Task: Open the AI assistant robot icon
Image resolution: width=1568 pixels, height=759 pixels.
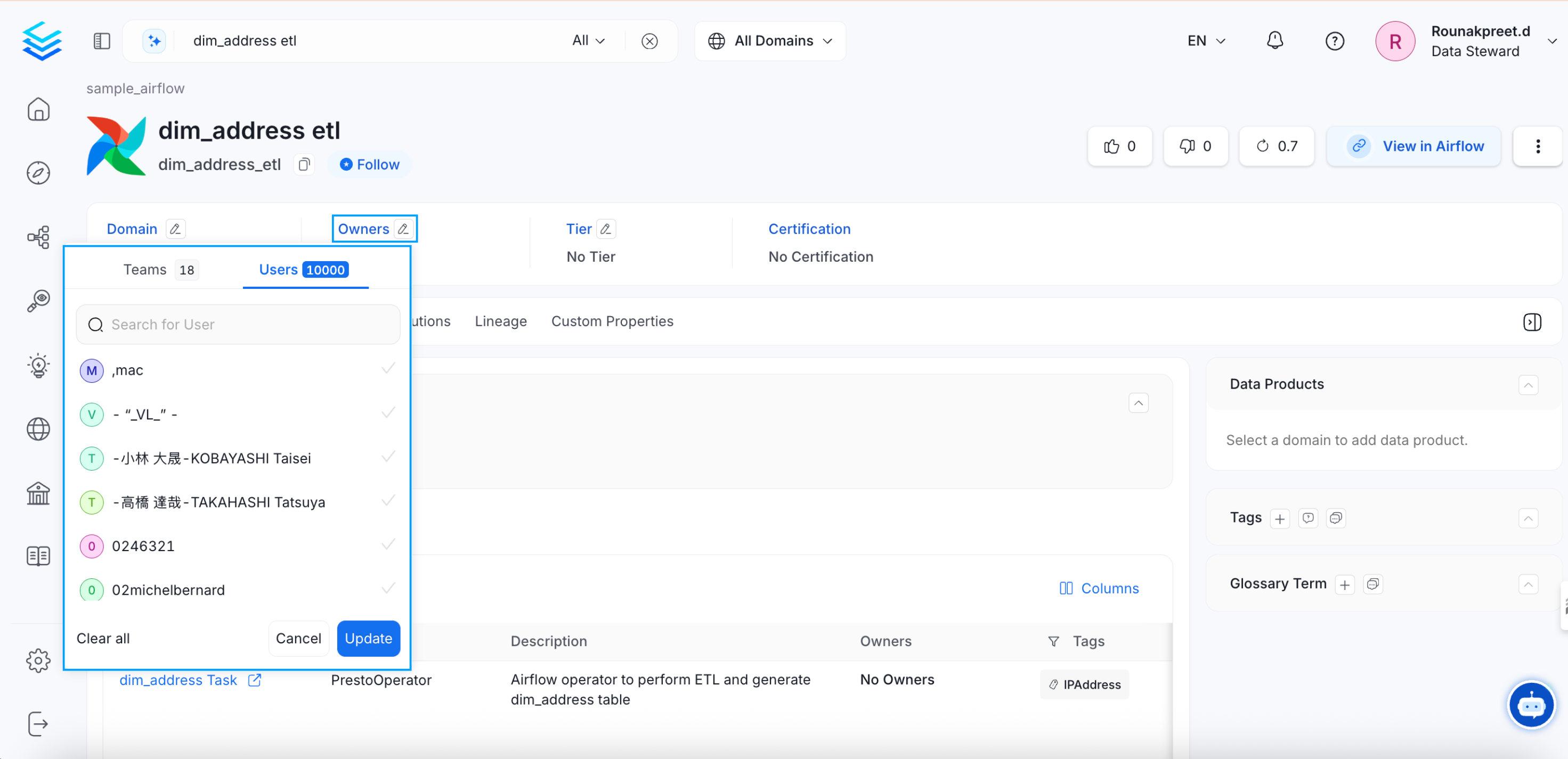Action: point(1531,705)
